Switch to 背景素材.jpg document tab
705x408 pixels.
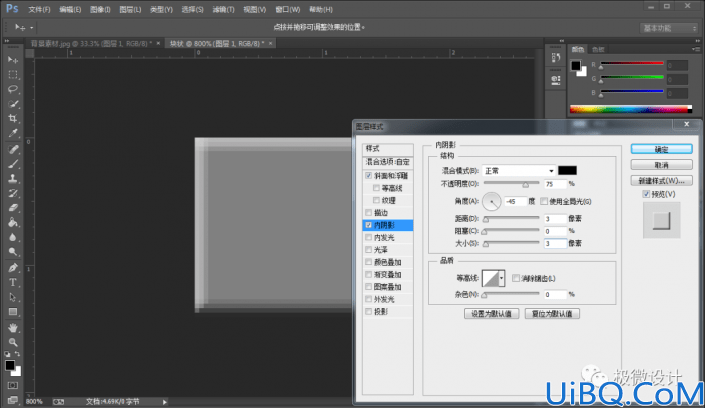[91, 44]
